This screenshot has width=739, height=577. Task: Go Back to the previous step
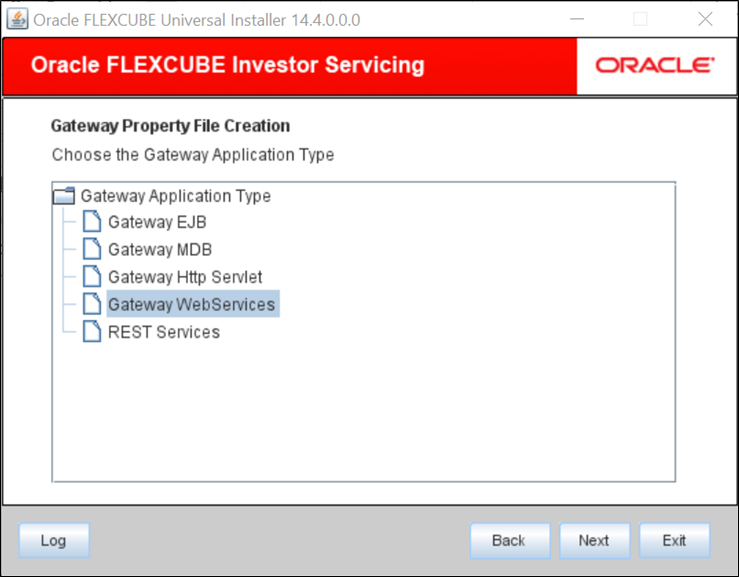pos(510,540)
